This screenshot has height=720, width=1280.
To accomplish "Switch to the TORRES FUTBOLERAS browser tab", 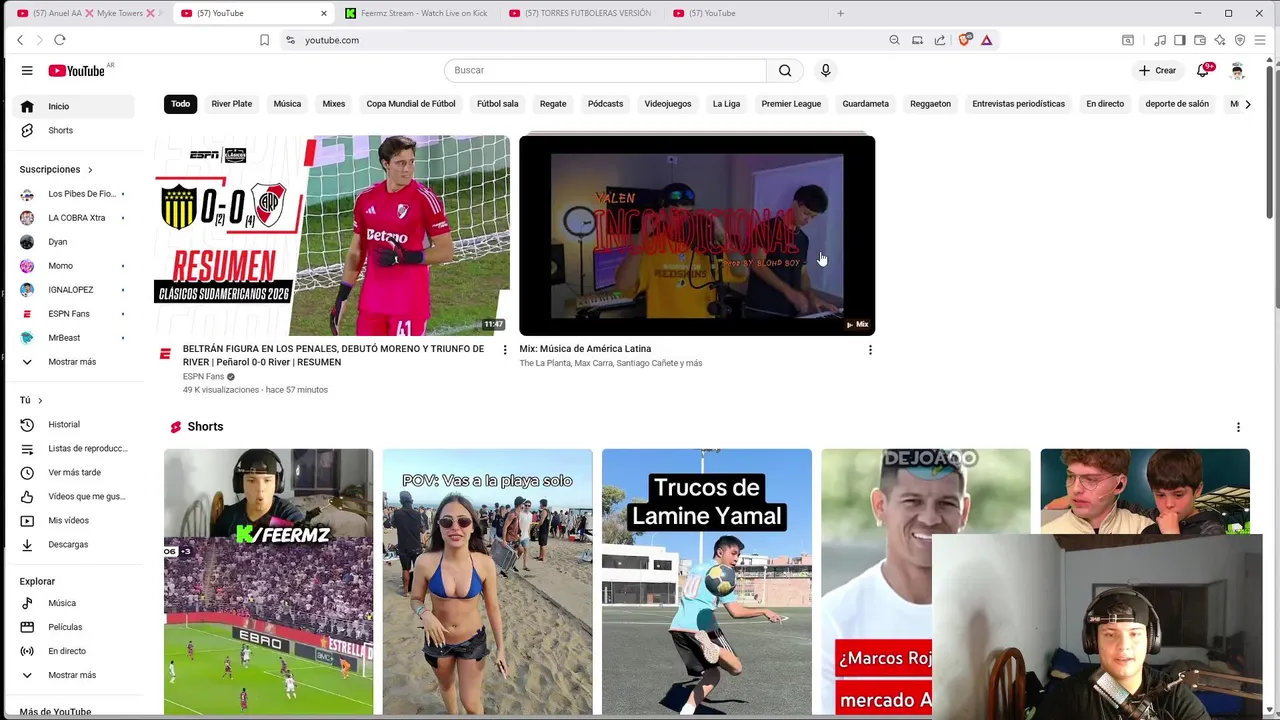I will pos(581,13).
